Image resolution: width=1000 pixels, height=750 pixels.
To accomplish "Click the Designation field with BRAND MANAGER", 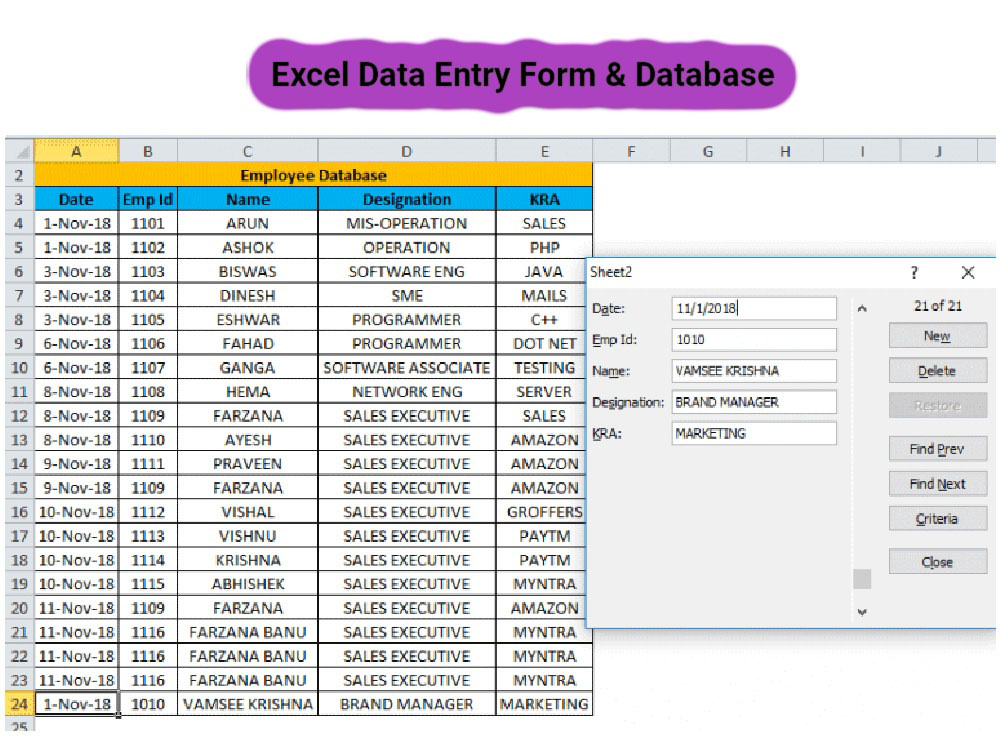I will 754,402.
